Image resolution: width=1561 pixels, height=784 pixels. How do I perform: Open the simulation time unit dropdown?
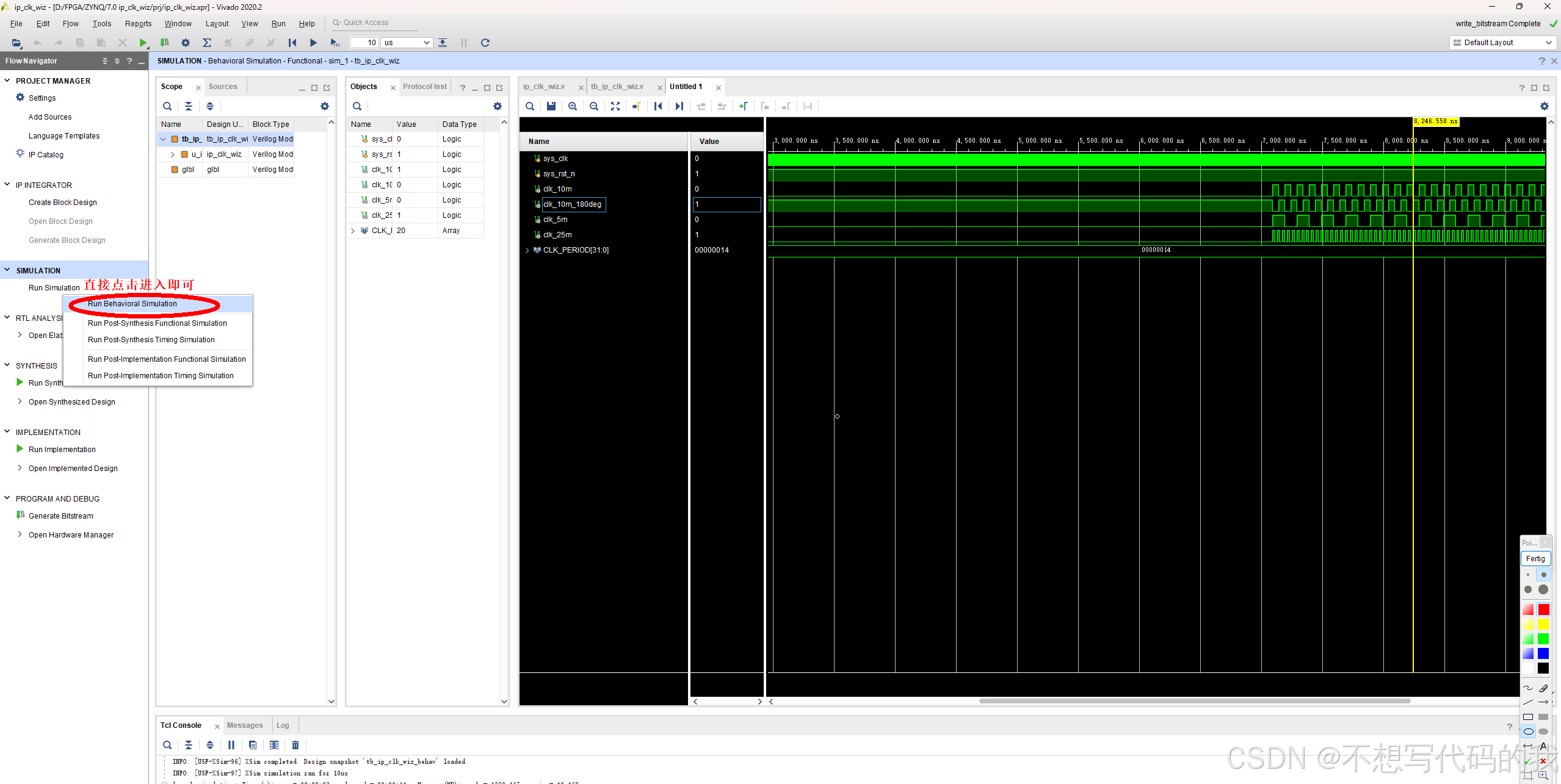point(407,43)
